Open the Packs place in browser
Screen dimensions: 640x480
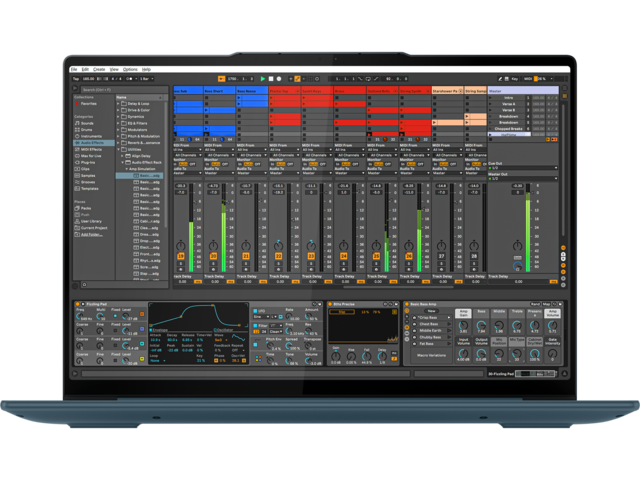87,207
